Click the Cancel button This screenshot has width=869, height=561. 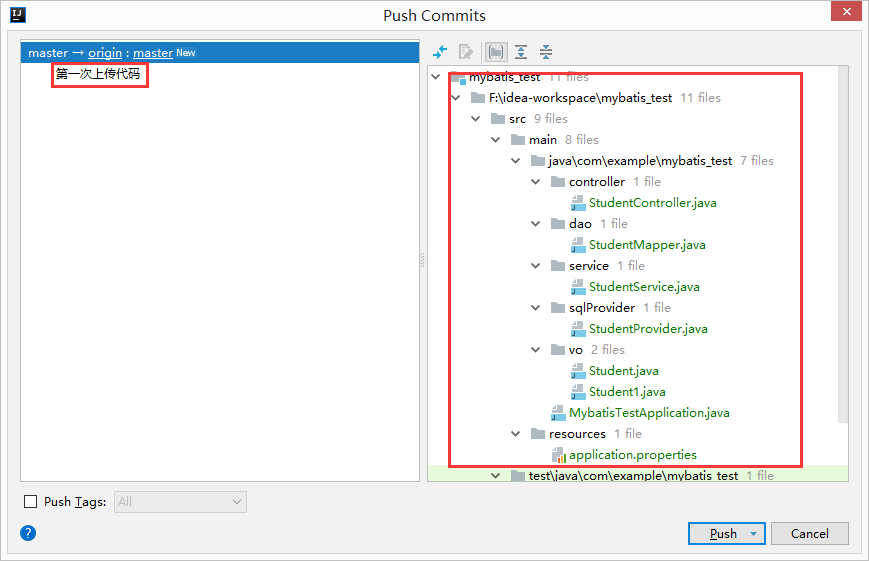[x=809, y=534]
